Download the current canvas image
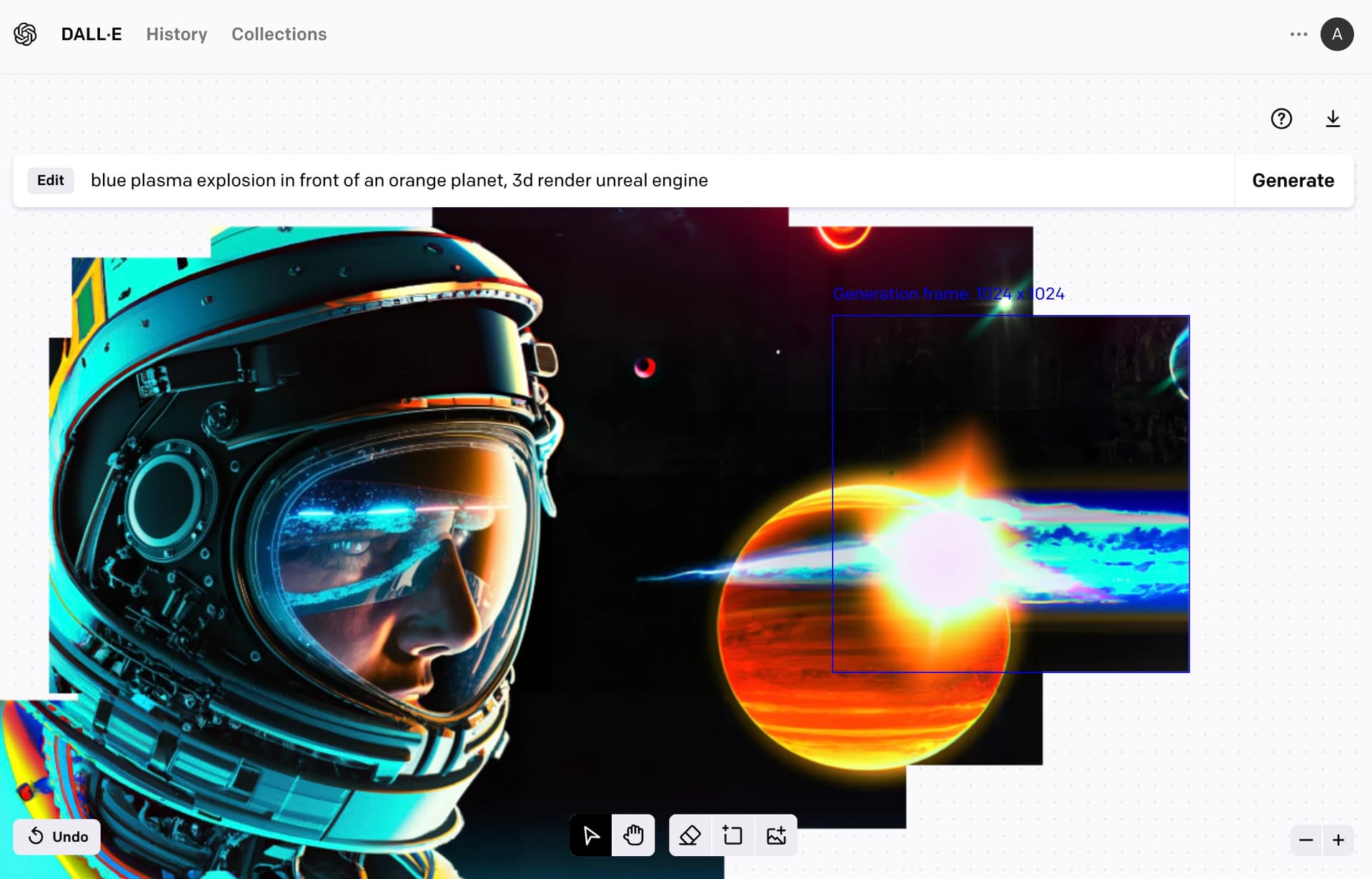This screenshot has height=879, width=1372. pos(1333,119)
